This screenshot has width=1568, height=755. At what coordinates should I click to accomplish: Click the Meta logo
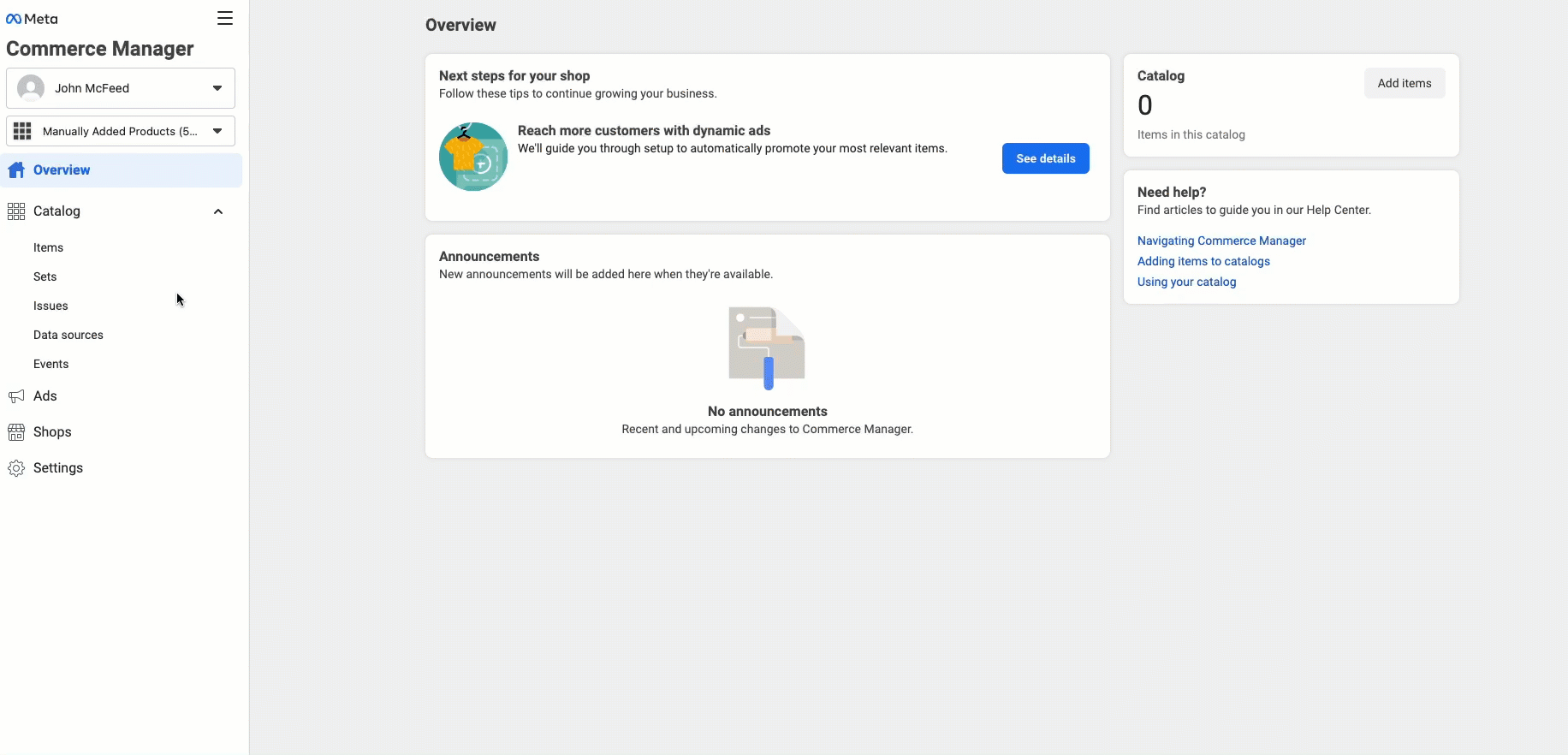(x=32, y=19)
